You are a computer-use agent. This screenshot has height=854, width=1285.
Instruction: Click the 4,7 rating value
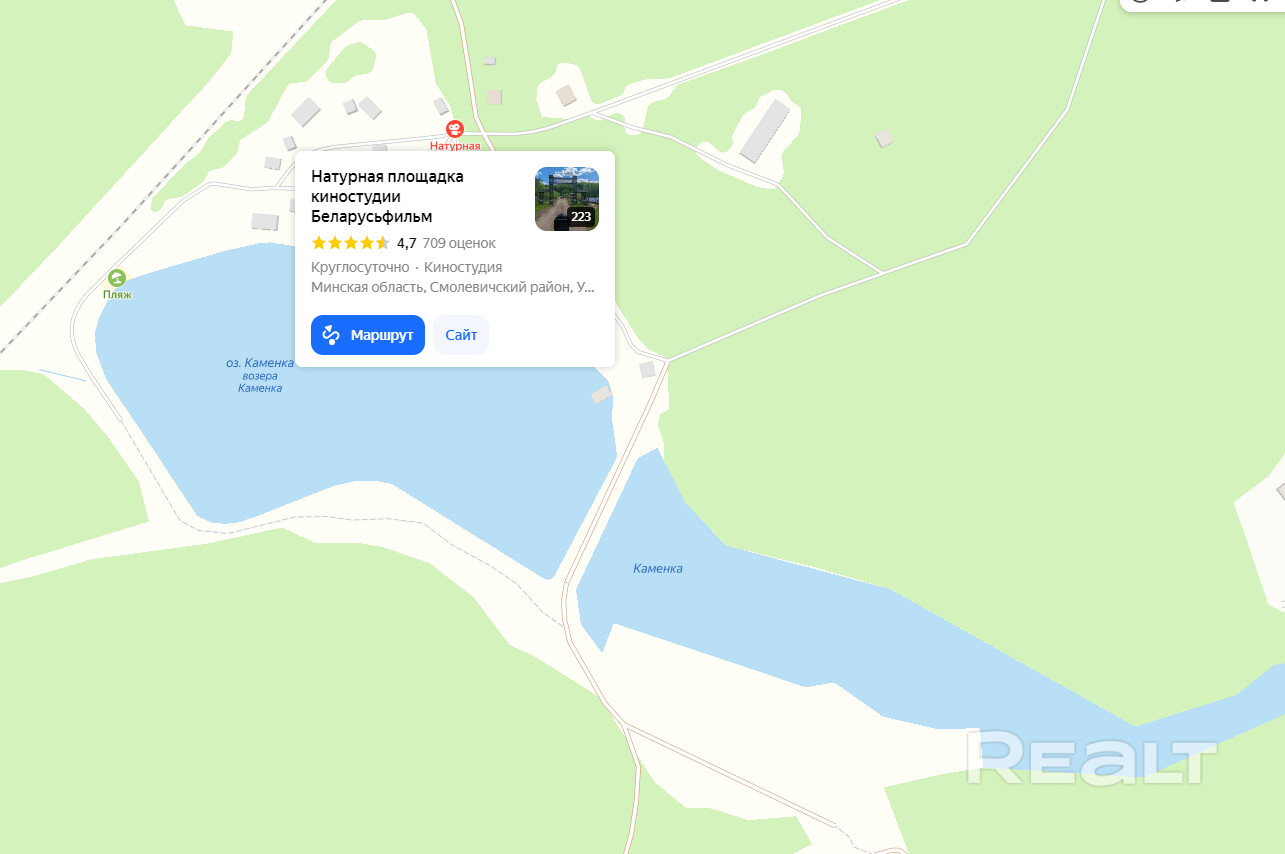click(406, 243)
